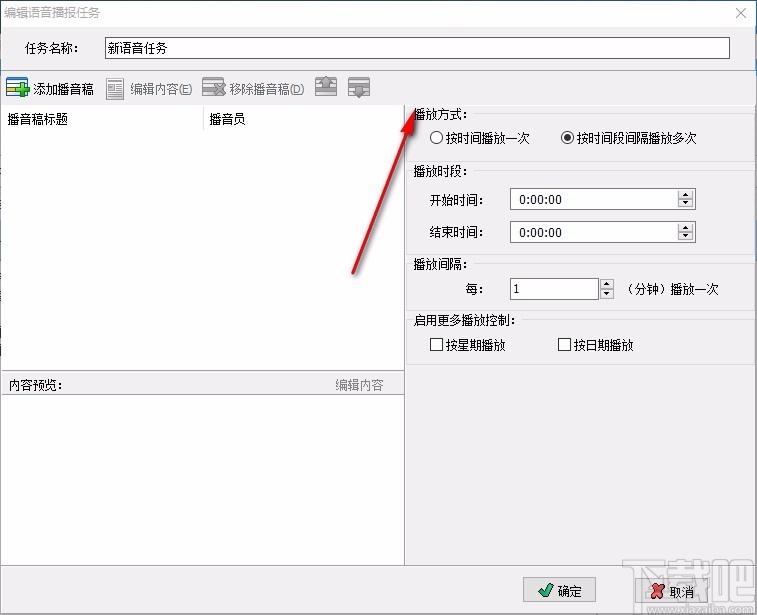Focus the 任务名称 text field
Viewport: 757px width, 615px height.
417,48
